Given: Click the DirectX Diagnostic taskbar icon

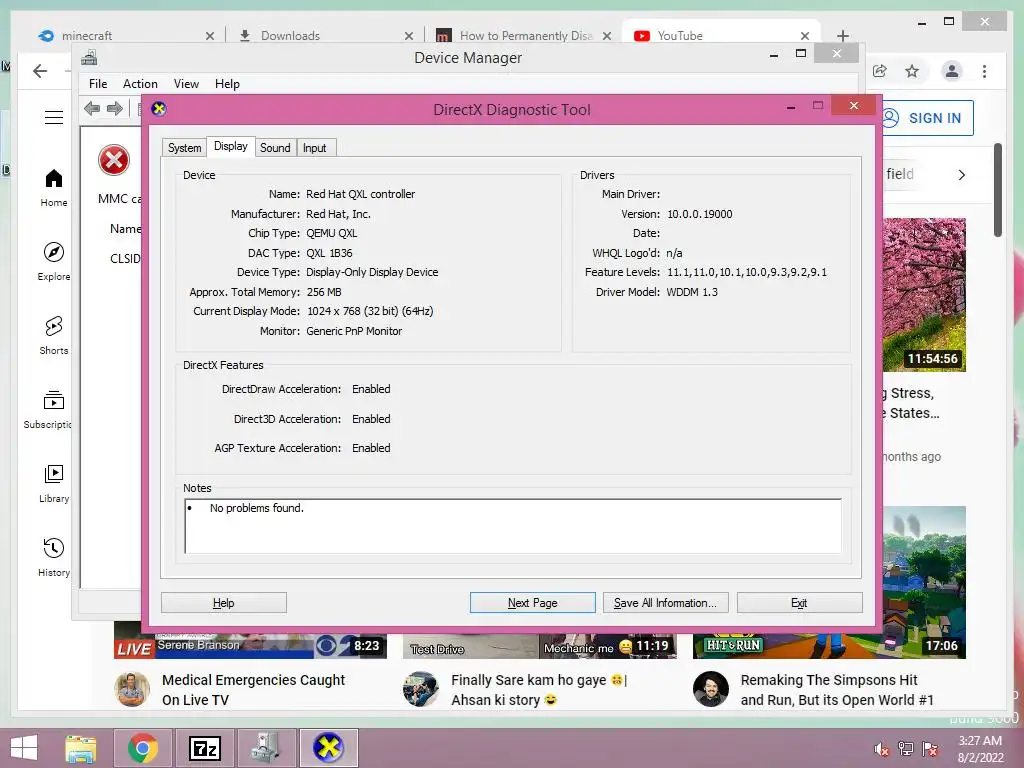Looking at the screenshot, I should coord(328,748).
